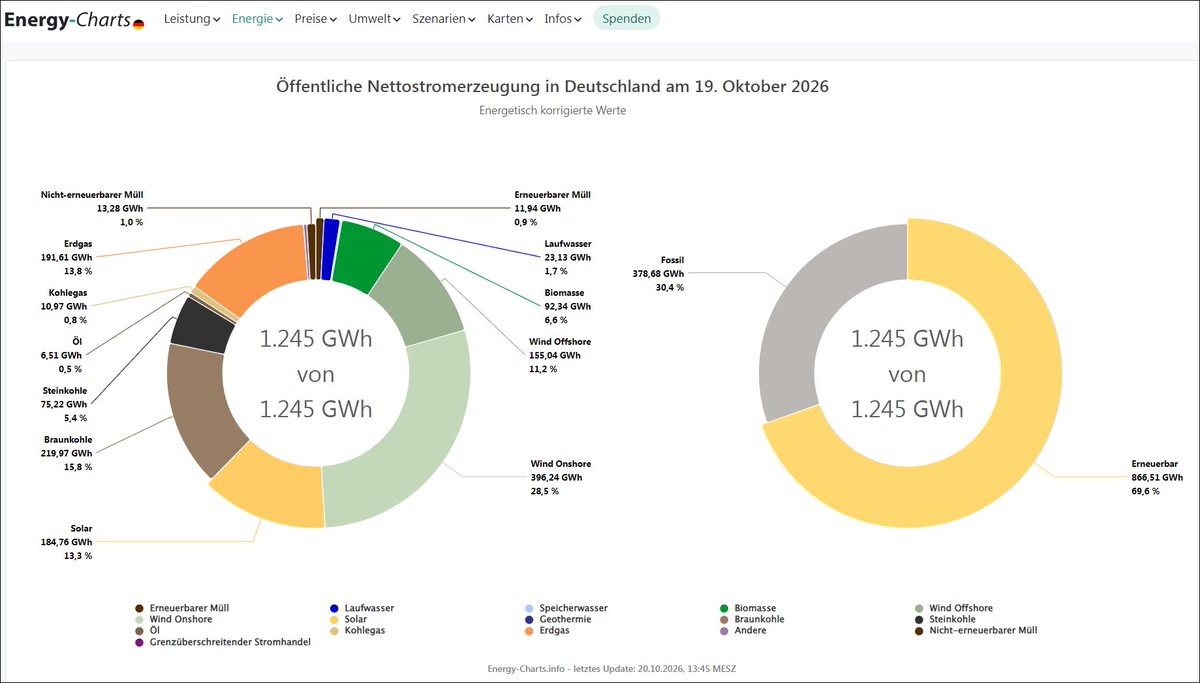Click the Kohlegas legend color dot

tap(334, 630)
